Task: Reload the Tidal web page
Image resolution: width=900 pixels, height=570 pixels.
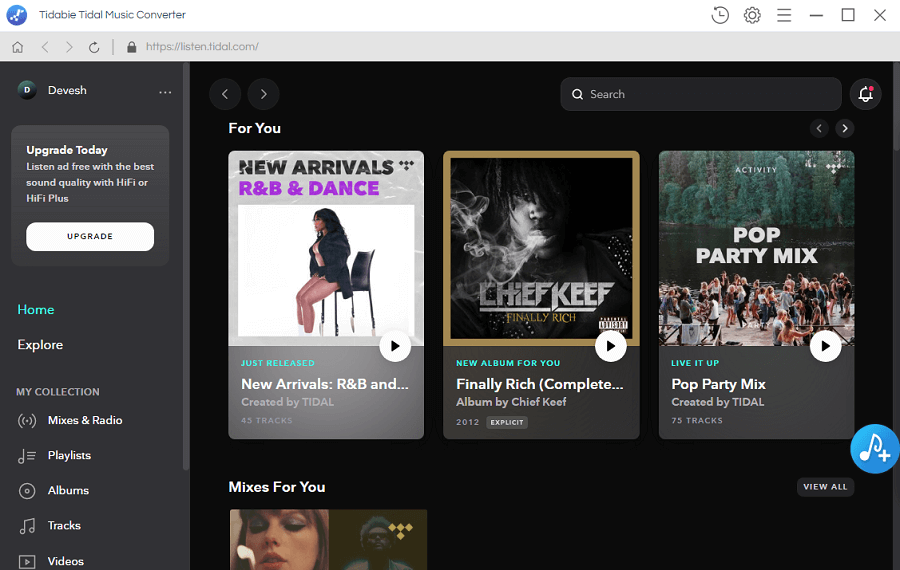Action: pos(94,47)
